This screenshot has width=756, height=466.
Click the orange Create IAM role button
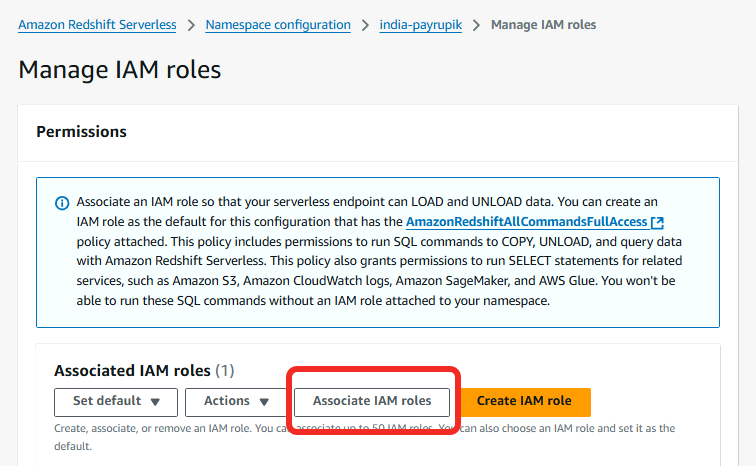[524, 402]
